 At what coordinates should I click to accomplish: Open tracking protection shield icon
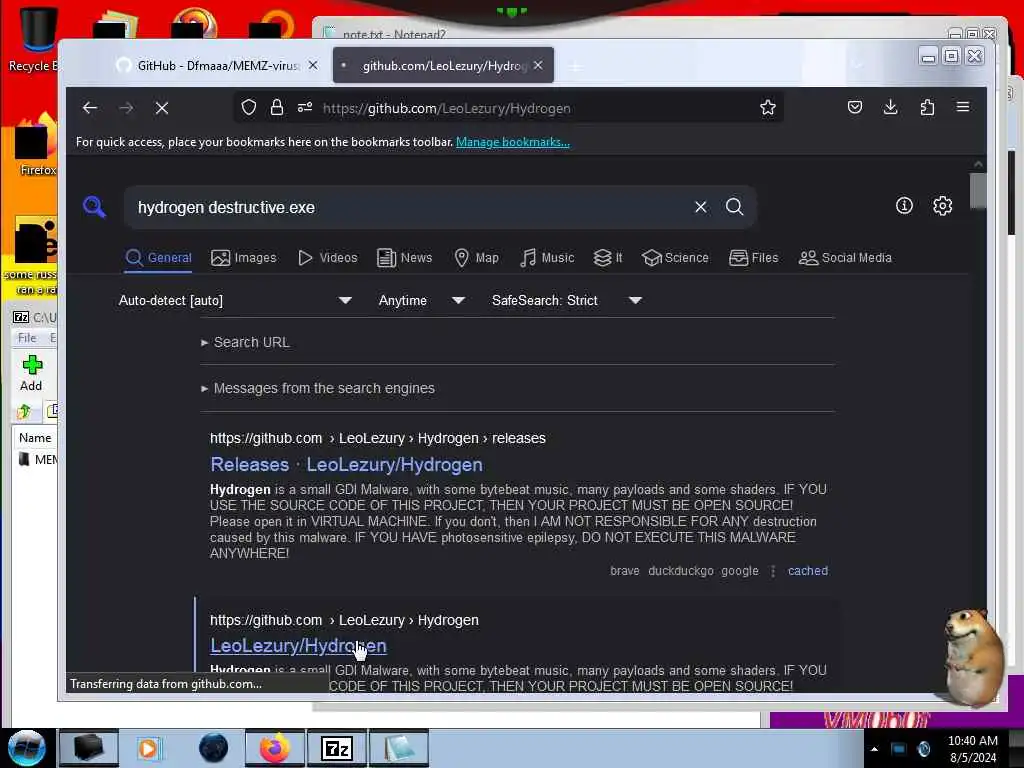pyautogui.click(x=249, y=107)
